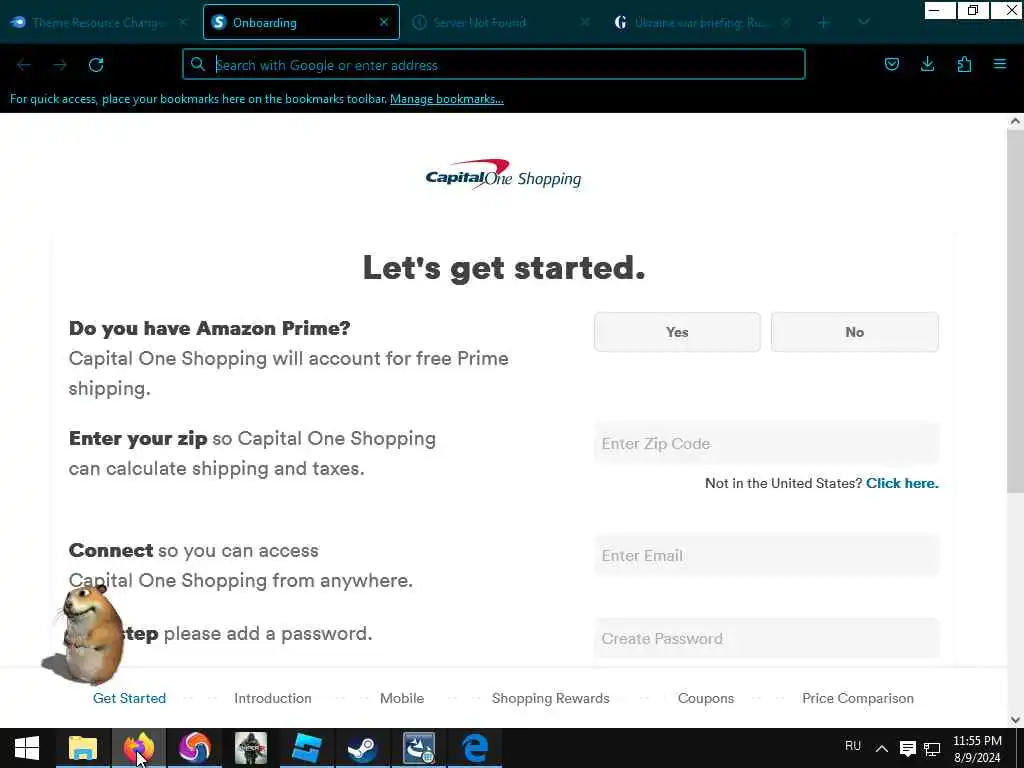The image size is (1024, 768).
Task: Open the Sniper game taskbar icon
Action: 251,748
